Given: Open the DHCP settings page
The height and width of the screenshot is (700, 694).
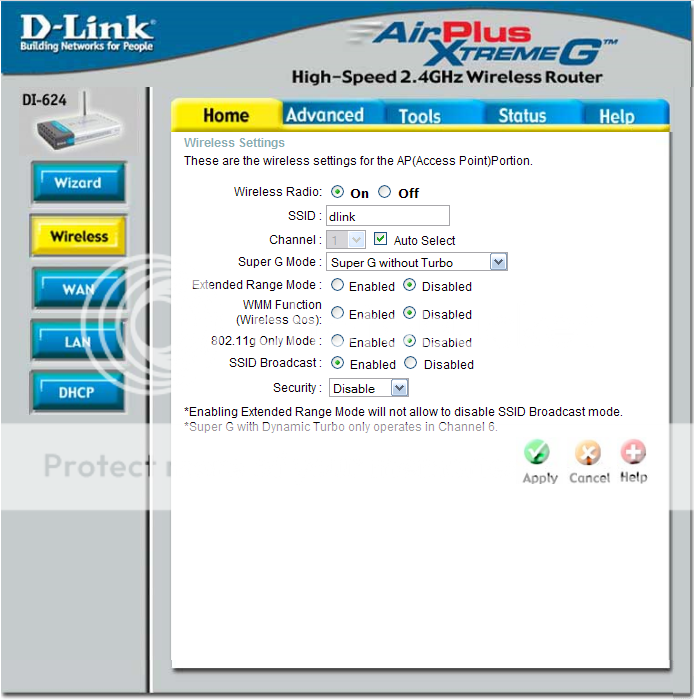Looking at the screenshot, I should pos(78,392).
